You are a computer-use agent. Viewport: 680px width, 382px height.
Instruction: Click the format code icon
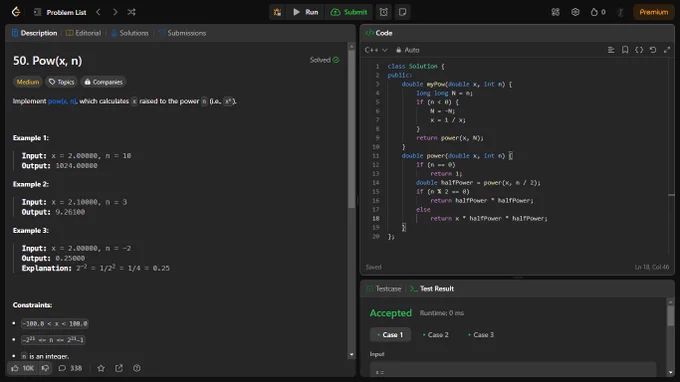point(611,50)
